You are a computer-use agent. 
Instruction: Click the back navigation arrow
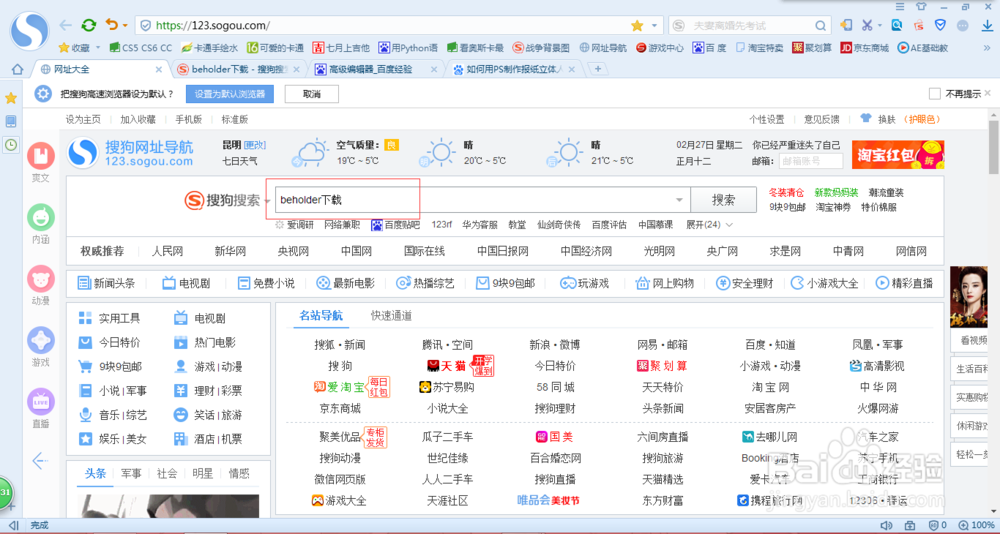tap(65, 26)
